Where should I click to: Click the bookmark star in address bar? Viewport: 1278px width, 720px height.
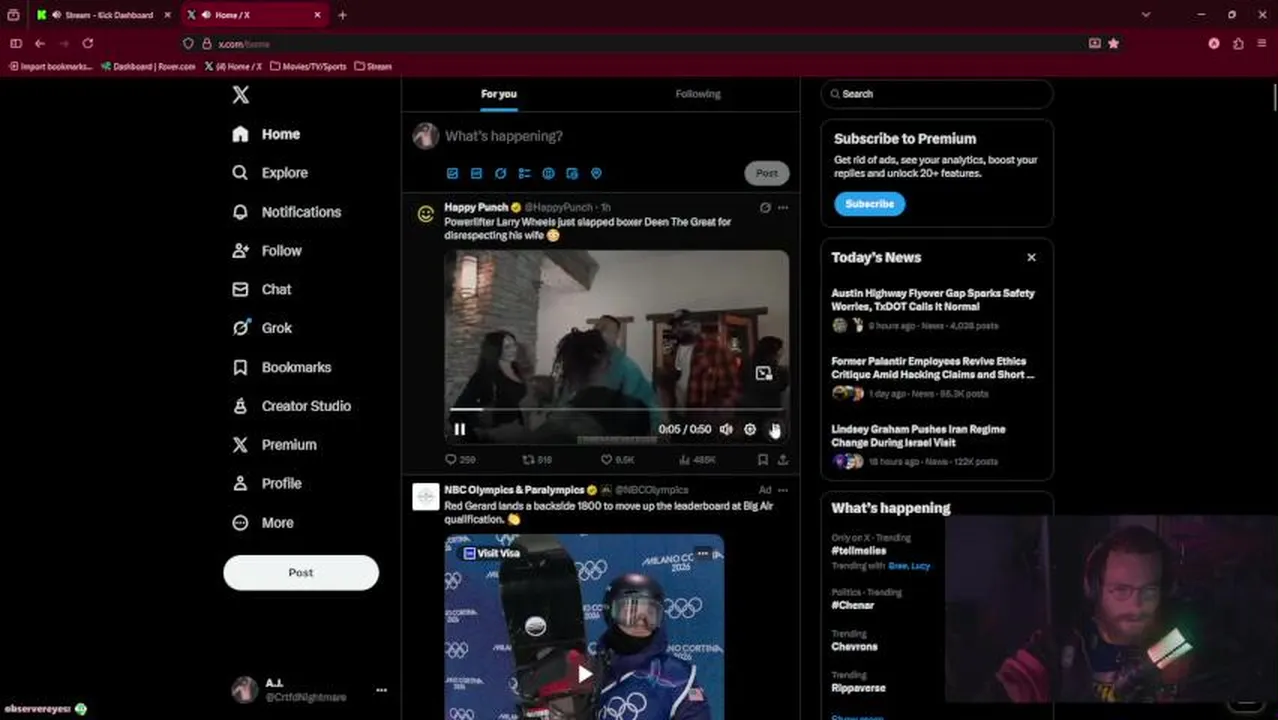tap(1113, 44)
